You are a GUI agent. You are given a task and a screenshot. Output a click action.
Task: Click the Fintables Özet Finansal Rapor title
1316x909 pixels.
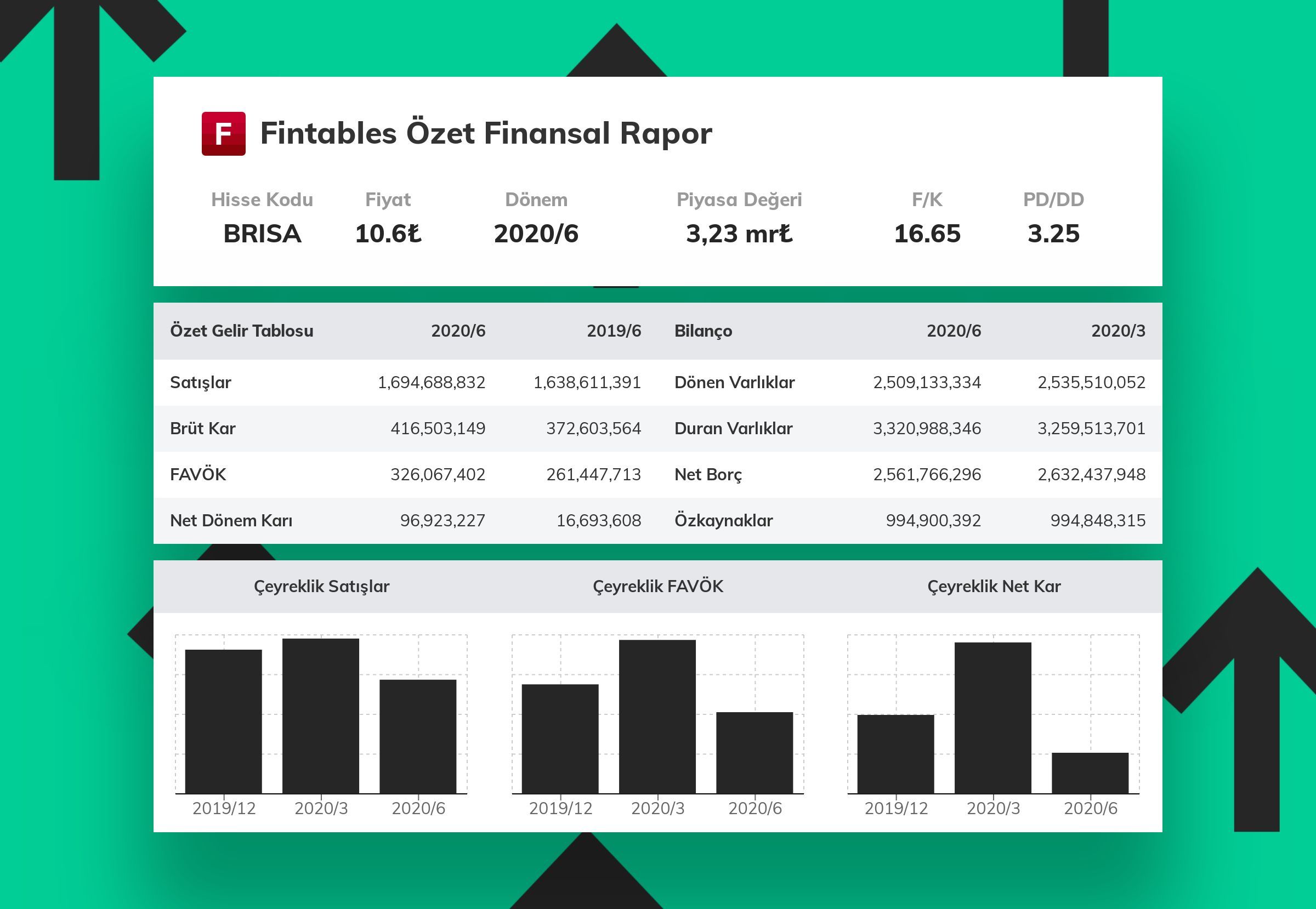[486, 133]
